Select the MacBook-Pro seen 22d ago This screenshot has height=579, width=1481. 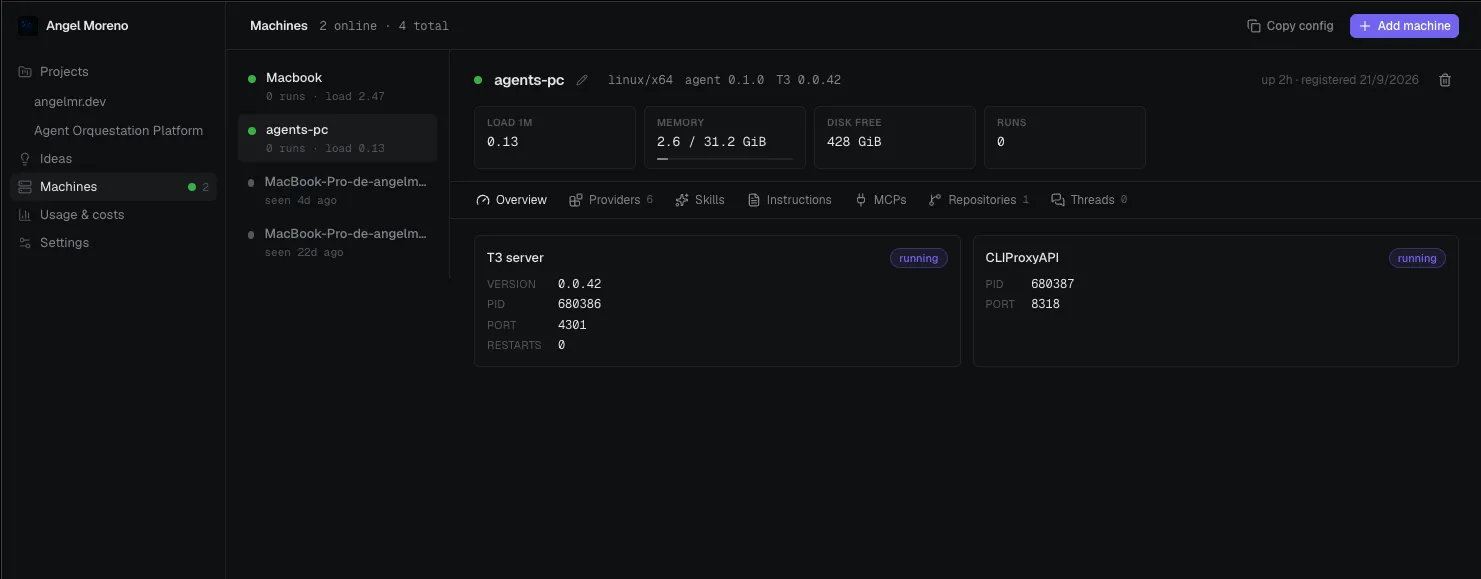(x=337, y=242)
